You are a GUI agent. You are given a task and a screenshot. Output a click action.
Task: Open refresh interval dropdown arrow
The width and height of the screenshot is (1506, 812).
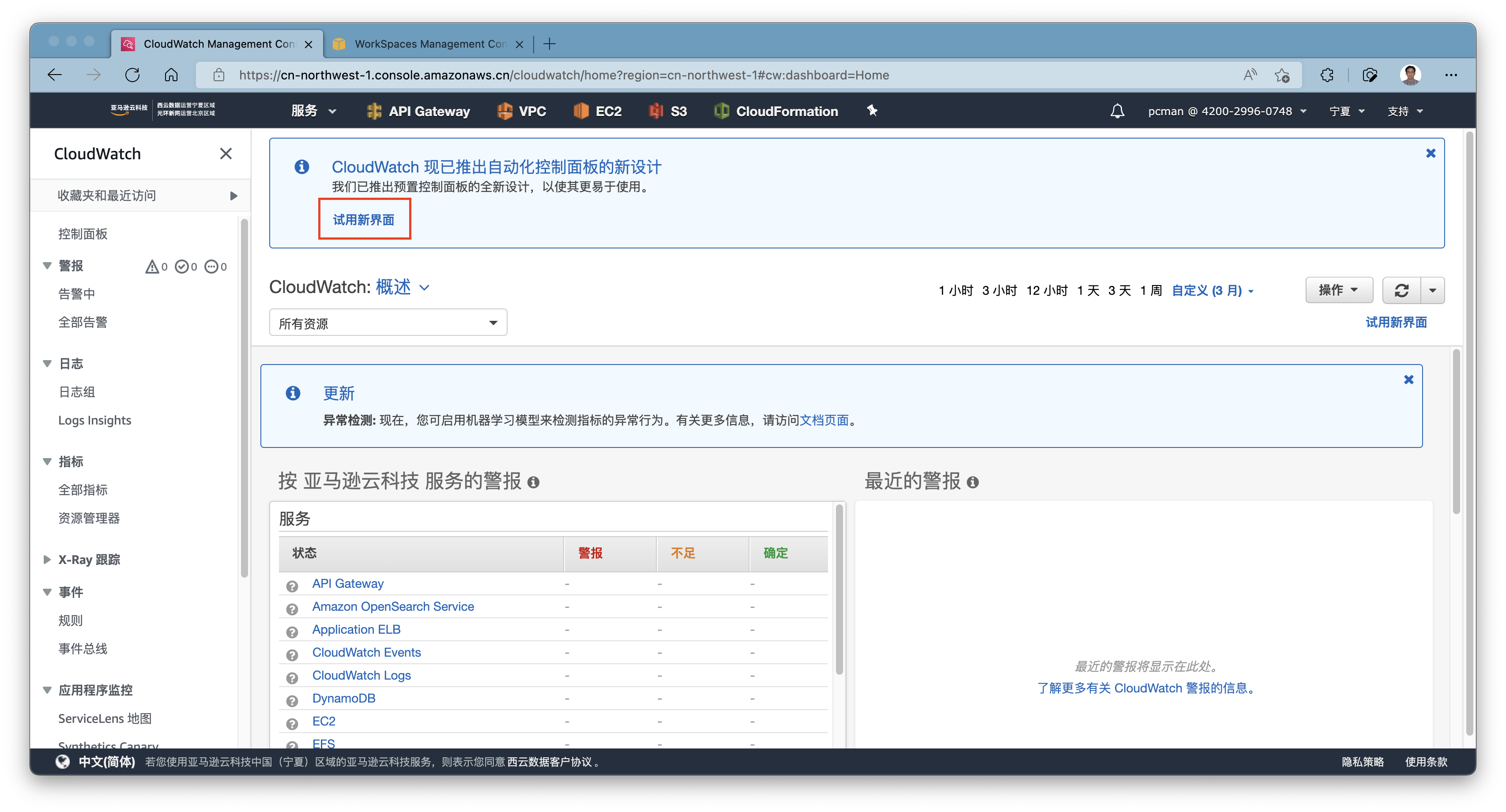pyautogui.click(x=1433, y=290)
